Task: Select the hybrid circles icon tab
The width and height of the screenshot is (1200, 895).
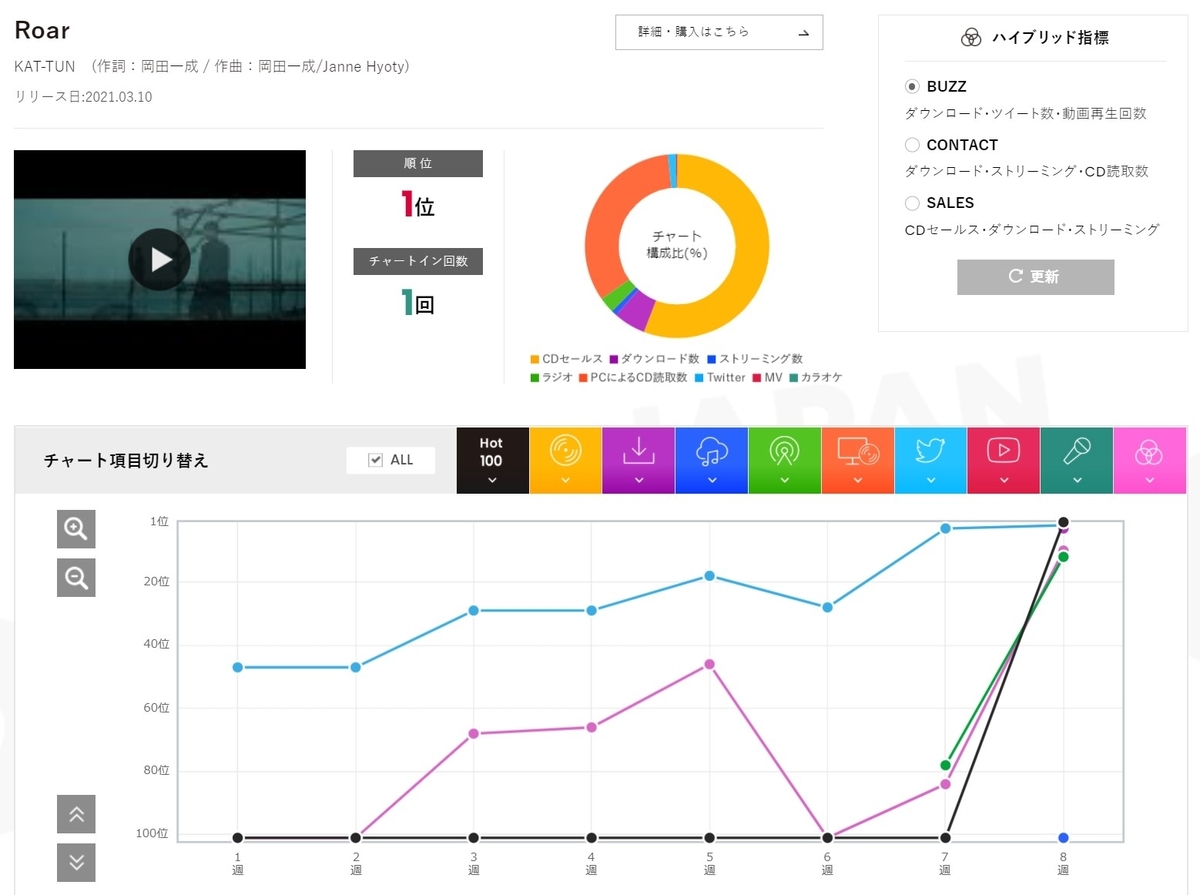Action: [x=1149, y=460]
